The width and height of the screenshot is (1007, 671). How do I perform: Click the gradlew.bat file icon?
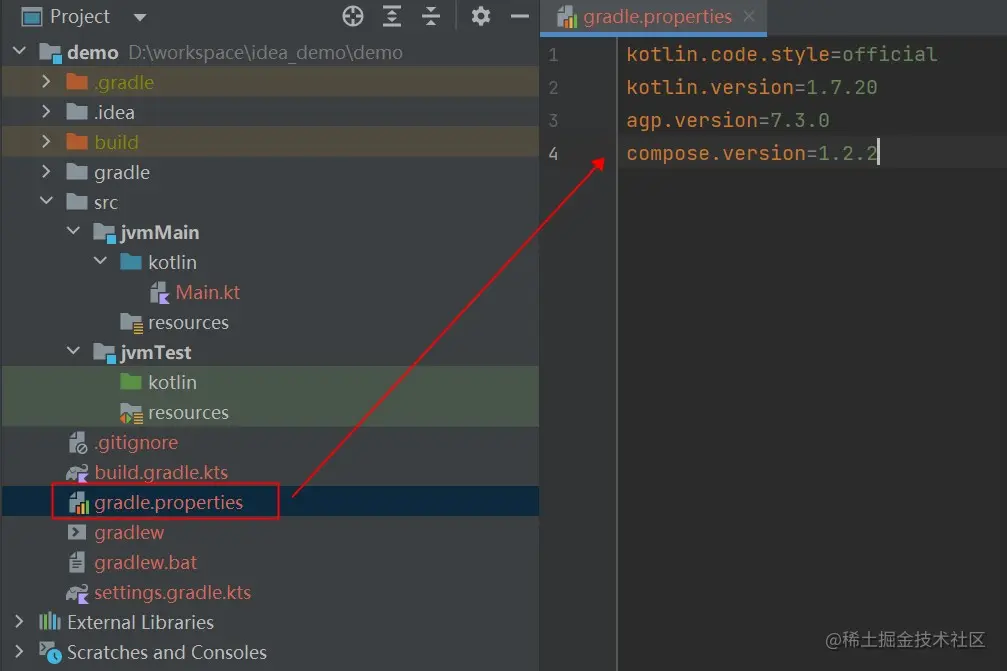[x=77, y=562]
